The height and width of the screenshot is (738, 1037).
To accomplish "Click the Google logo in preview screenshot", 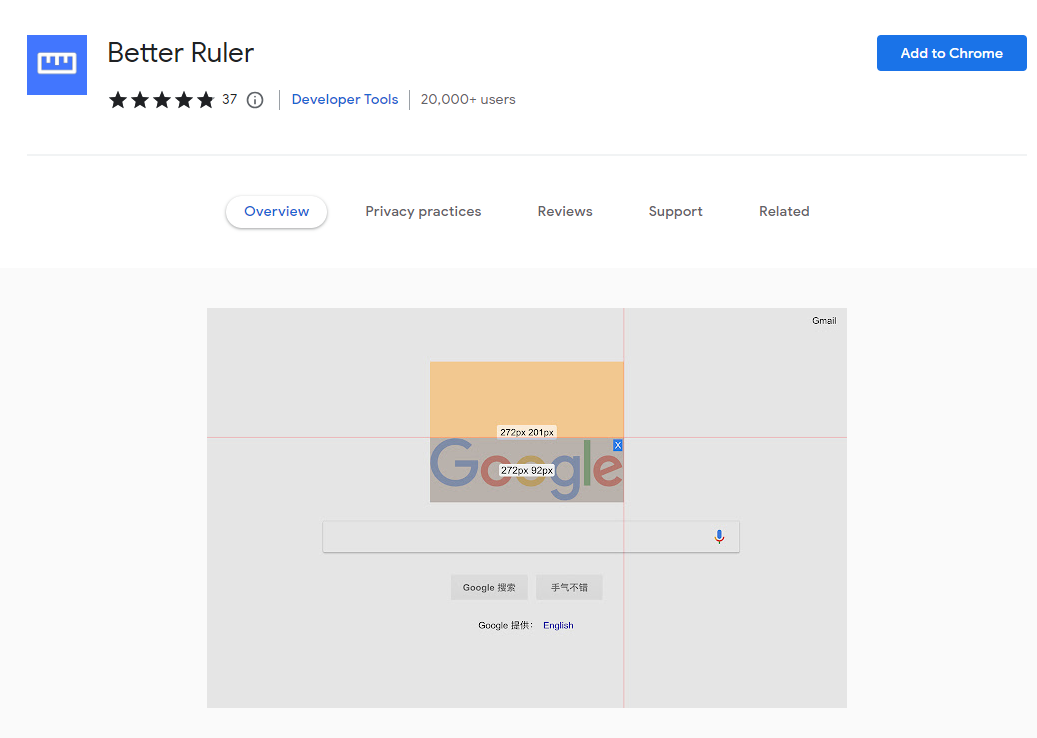I will [526, 470].
